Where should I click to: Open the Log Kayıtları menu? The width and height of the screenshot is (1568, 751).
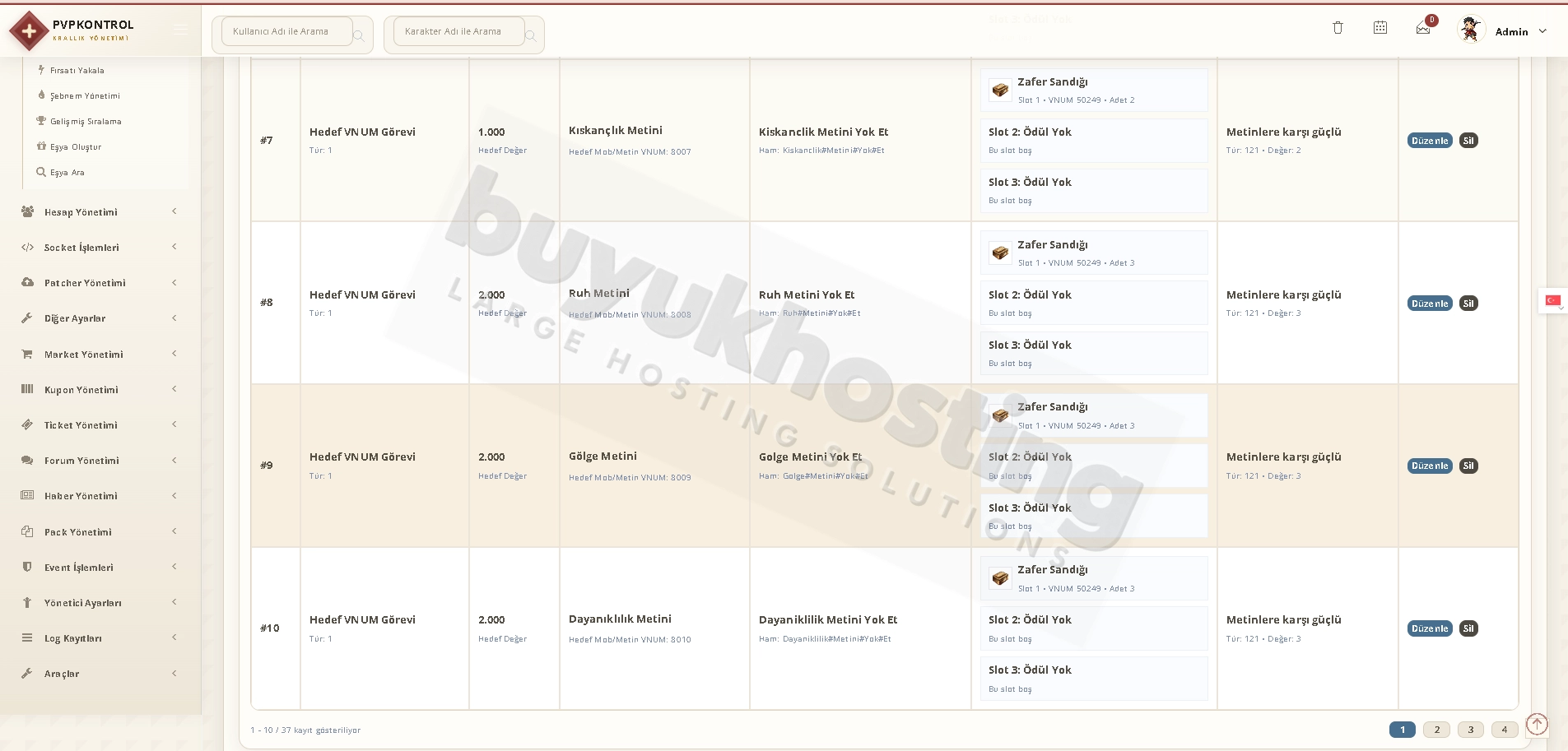coord(100,638)
